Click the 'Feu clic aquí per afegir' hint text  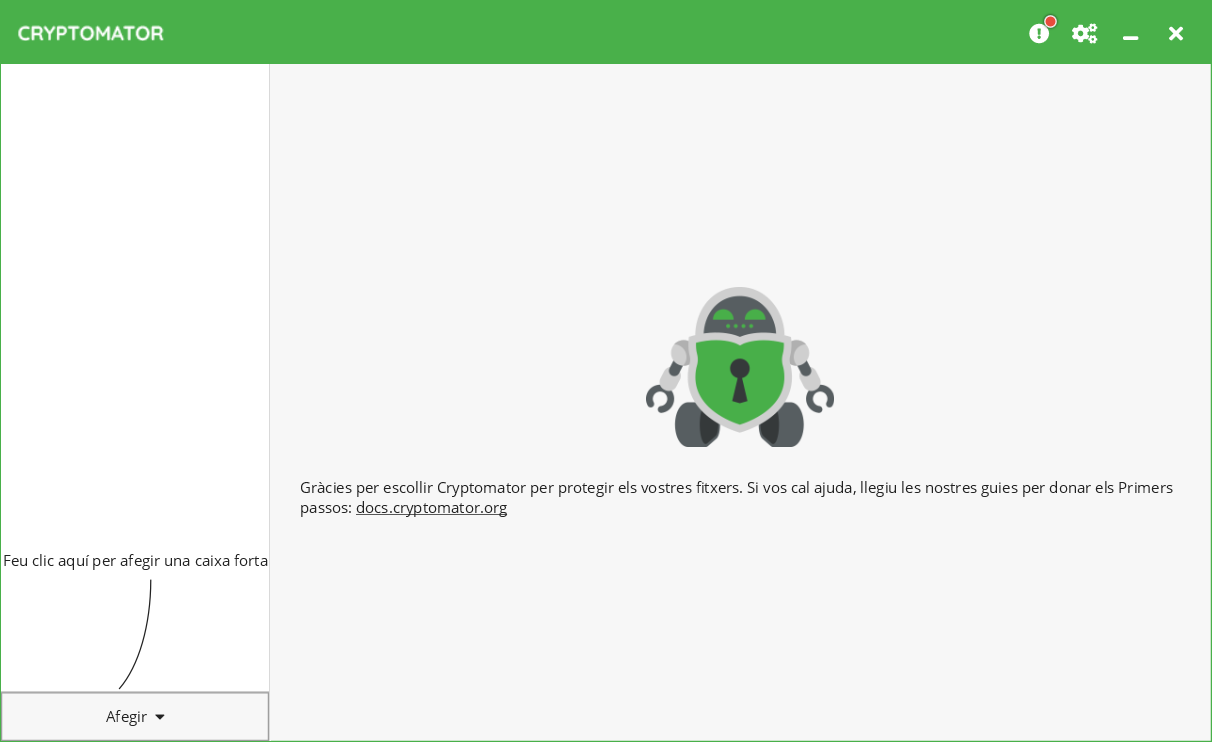(x=135, y=560)
